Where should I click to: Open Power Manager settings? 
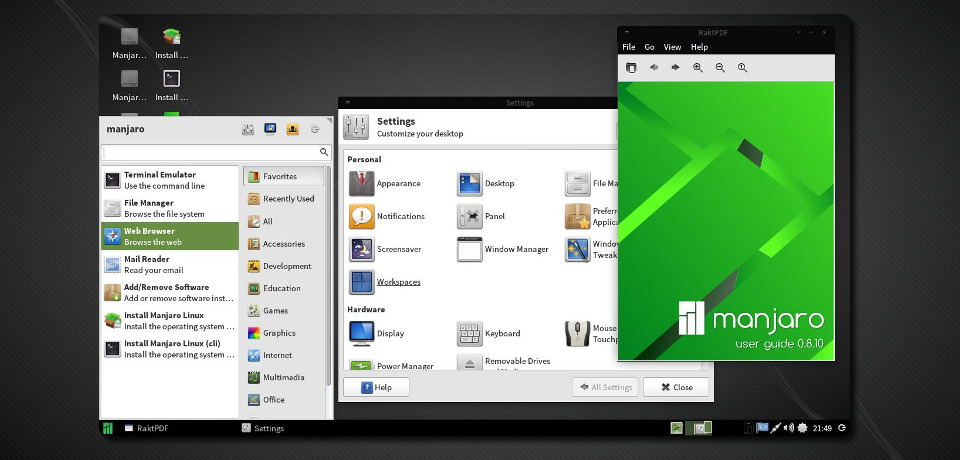(x=392, y=364)
